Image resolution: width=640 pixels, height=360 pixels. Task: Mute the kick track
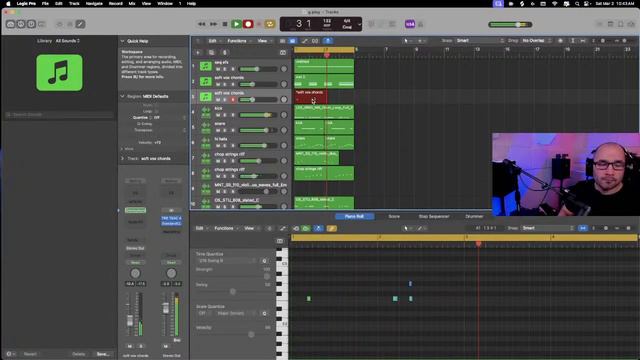(x=218, y=115)
